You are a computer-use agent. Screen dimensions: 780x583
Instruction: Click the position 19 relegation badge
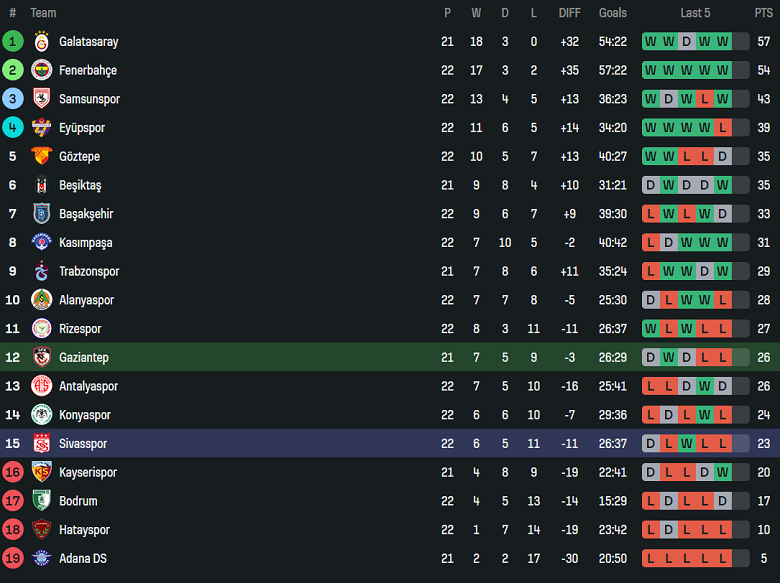(x=13, y=558)
